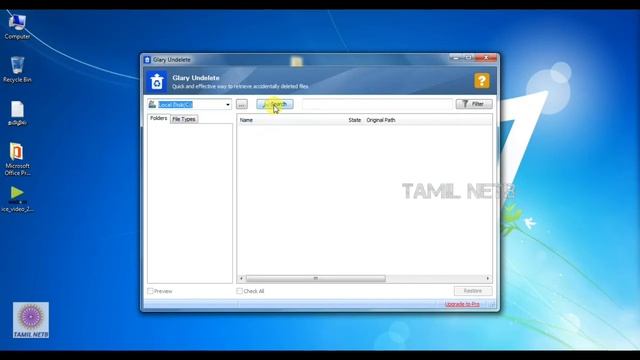
Task: Open the yellow help question mark icon
Action: (x=482, y=80)
